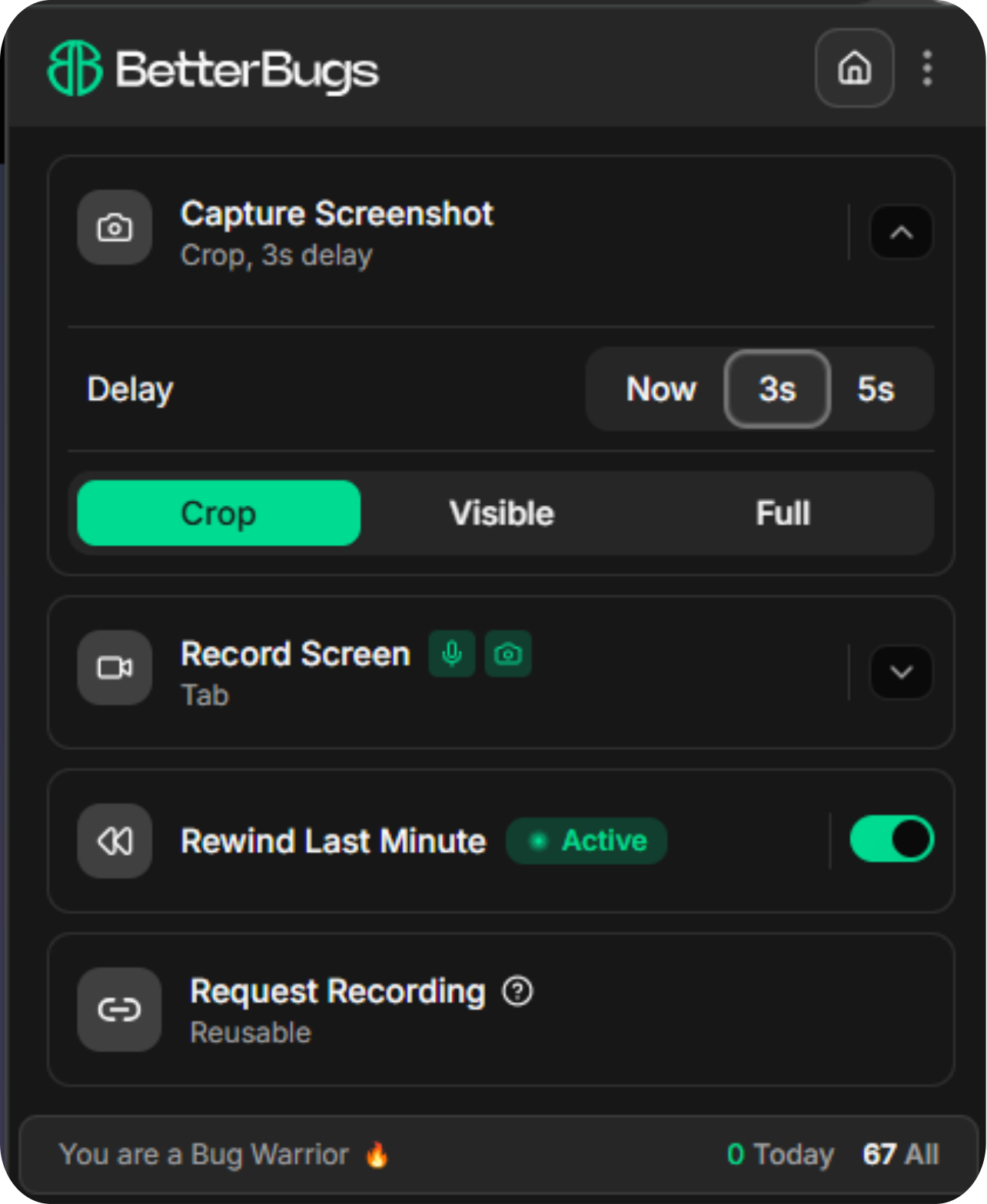Expand the Record Screen options
987x1204 pixels.
pos(901,672)
